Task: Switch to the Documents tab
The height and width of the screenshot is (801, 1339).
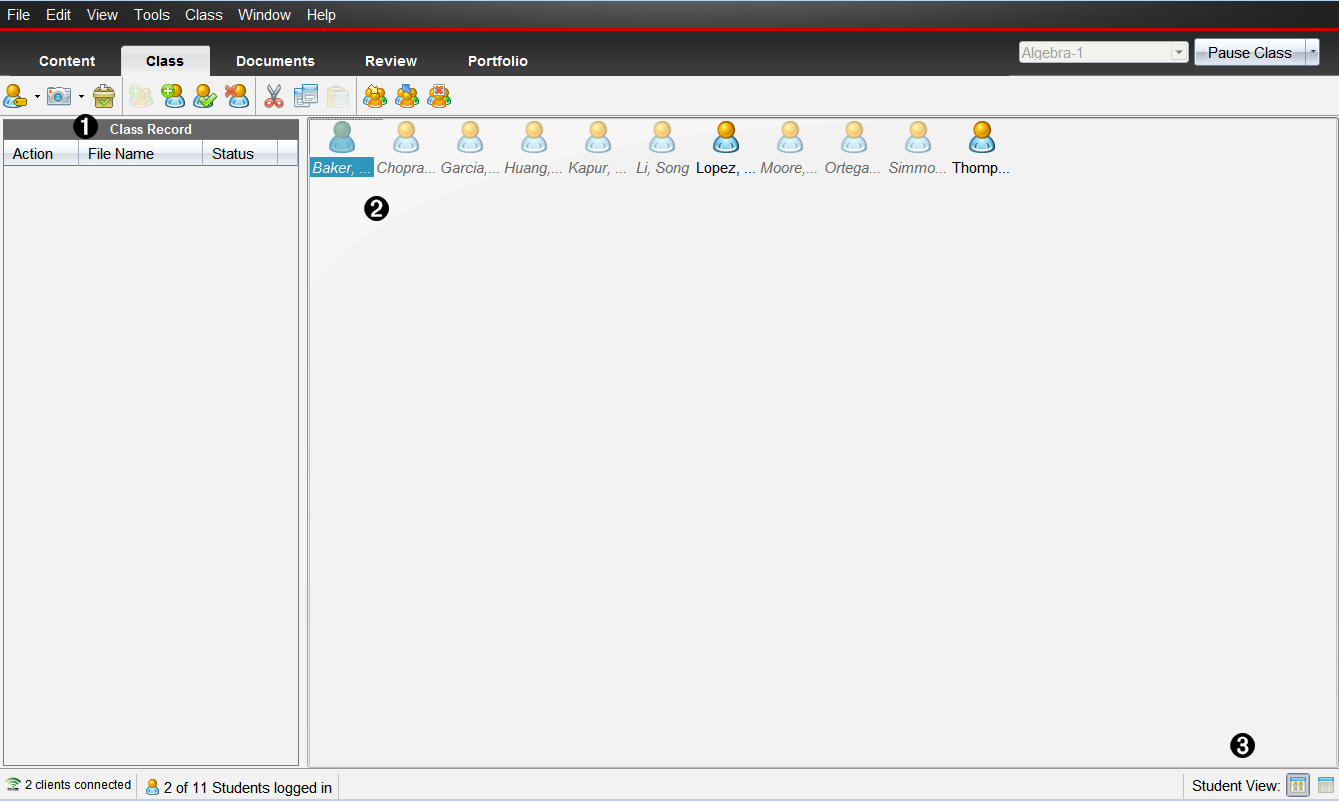Action: tap(275, 61)
